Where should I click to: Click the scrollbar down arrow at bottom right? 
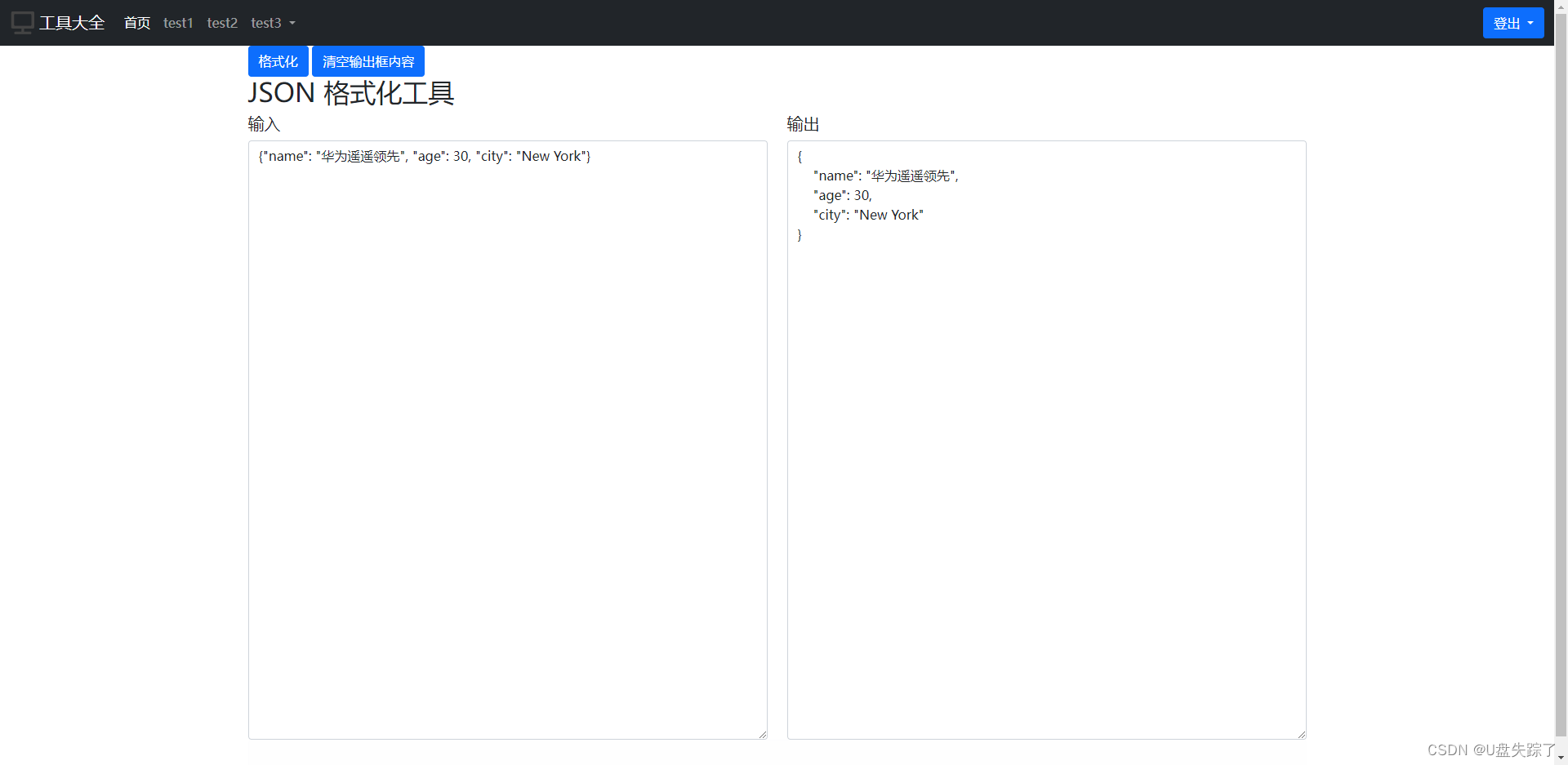point(1561,758)
